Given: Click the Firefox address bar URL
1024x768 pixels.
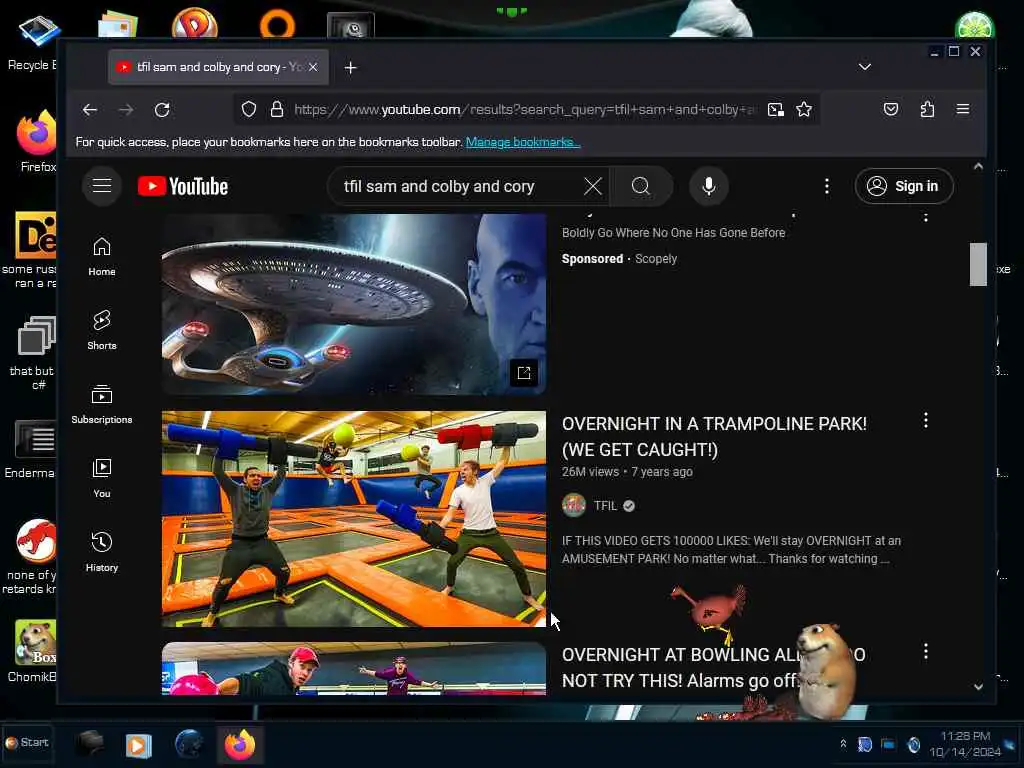Looking at the screenshot, I should point(524,110).
